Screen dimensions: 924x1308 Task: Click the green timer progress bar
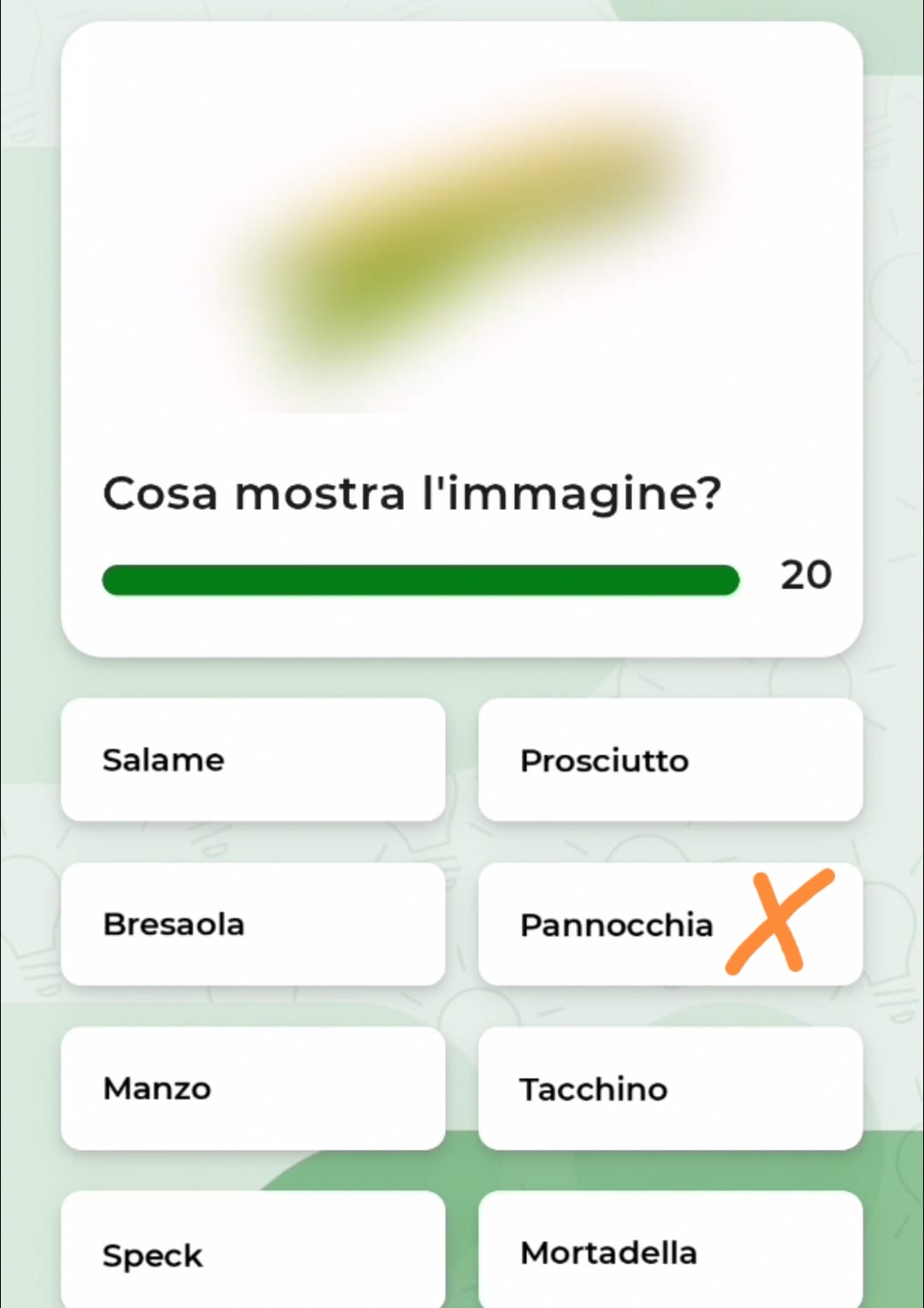click(420, 580)
